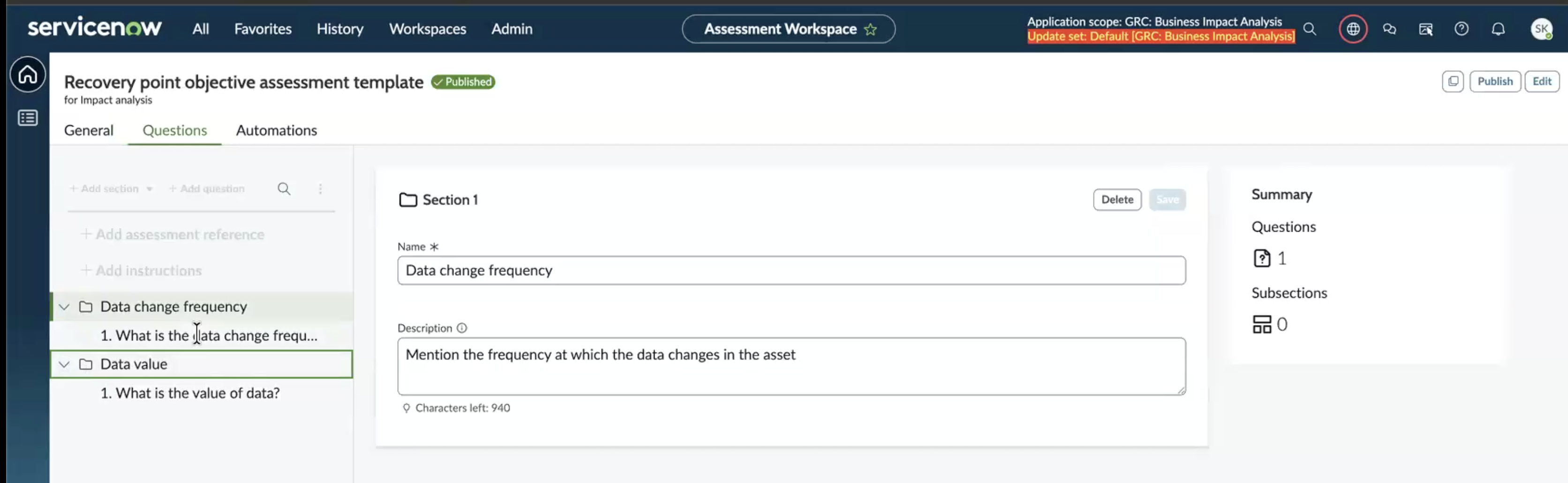The width and height of the screenshot is (1568, 483).
Task: Click the Data change frequency folder icon
Action: (x=86, y=306)
